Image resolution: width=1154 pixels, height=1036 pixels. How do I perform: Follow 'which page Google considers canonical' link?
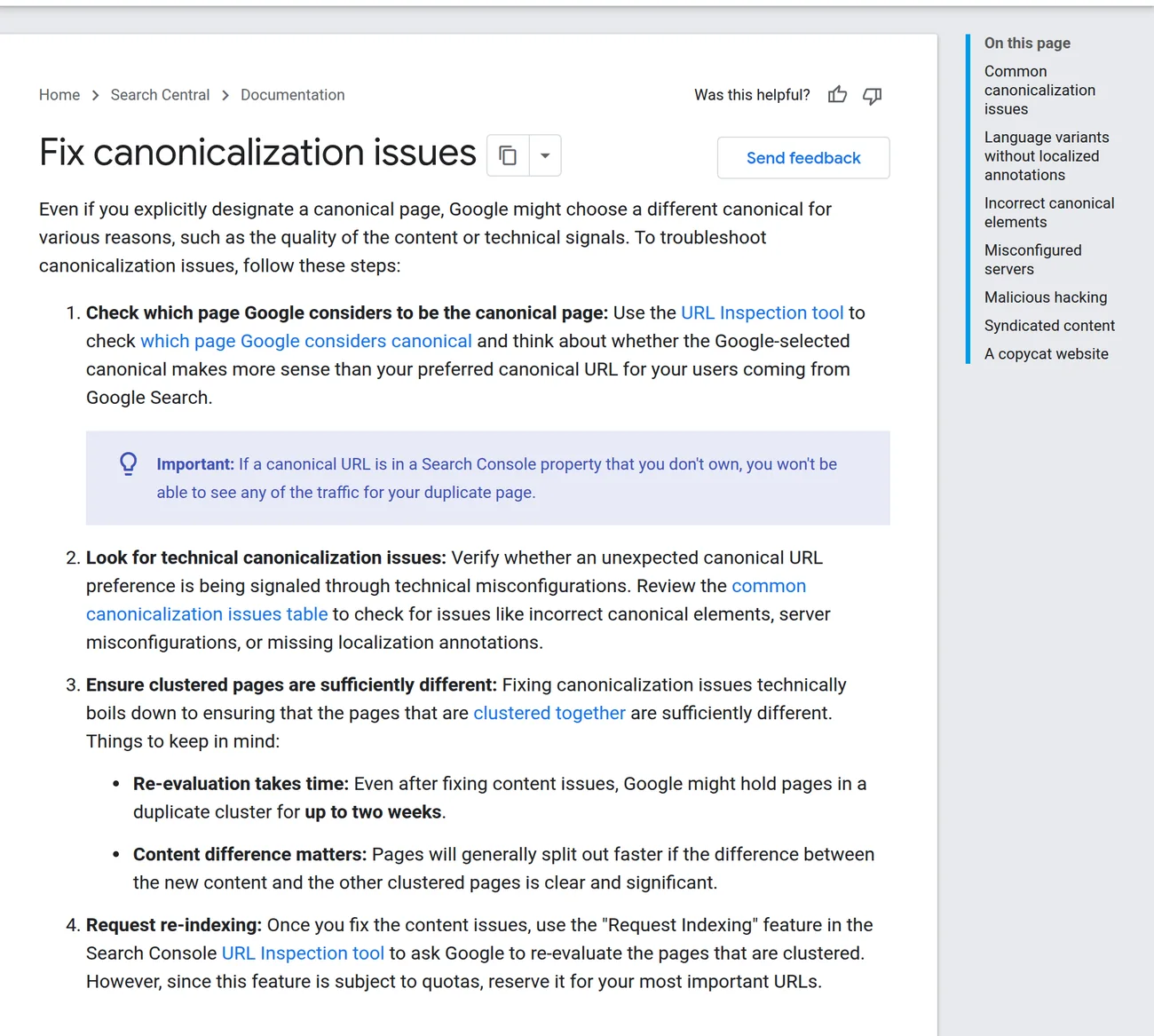pyautogui.click(x=306, y=341)
